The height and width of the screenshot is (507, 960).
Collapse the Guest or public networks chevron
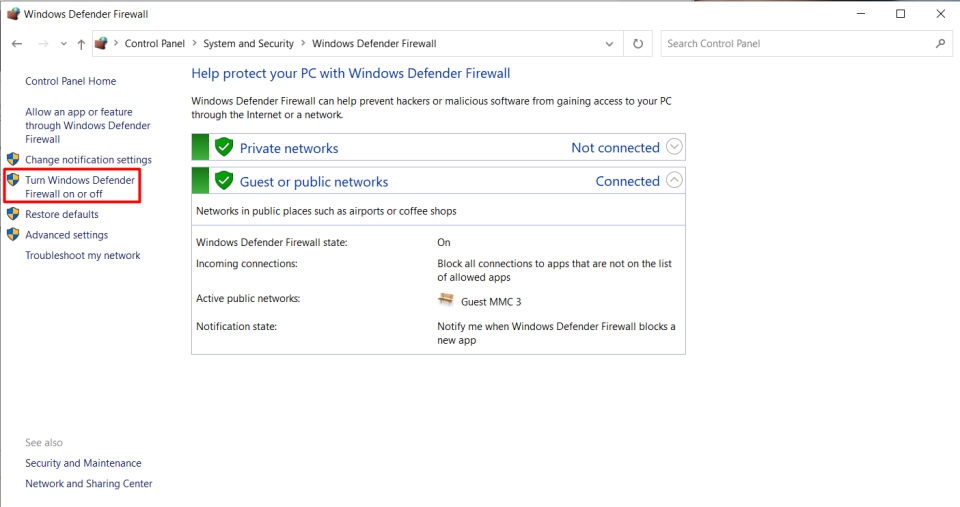(x=675, y=181)
